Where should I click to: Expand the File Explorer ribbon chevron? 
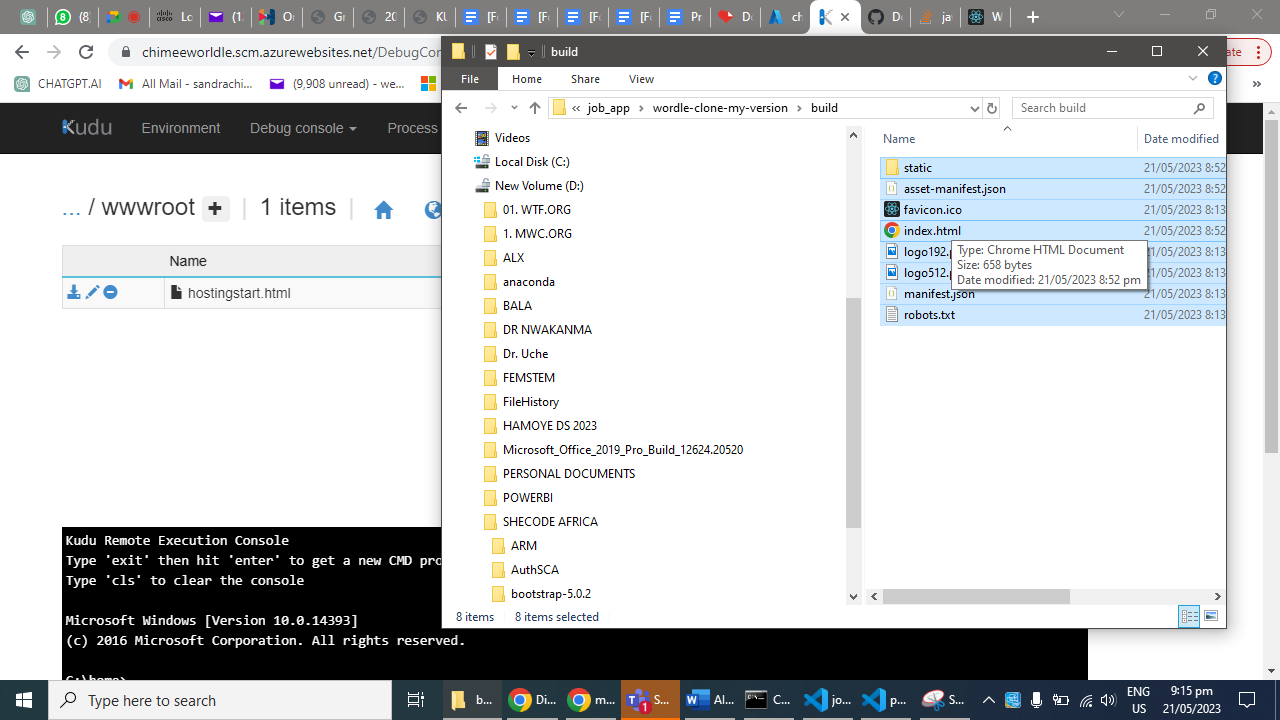1192,79
